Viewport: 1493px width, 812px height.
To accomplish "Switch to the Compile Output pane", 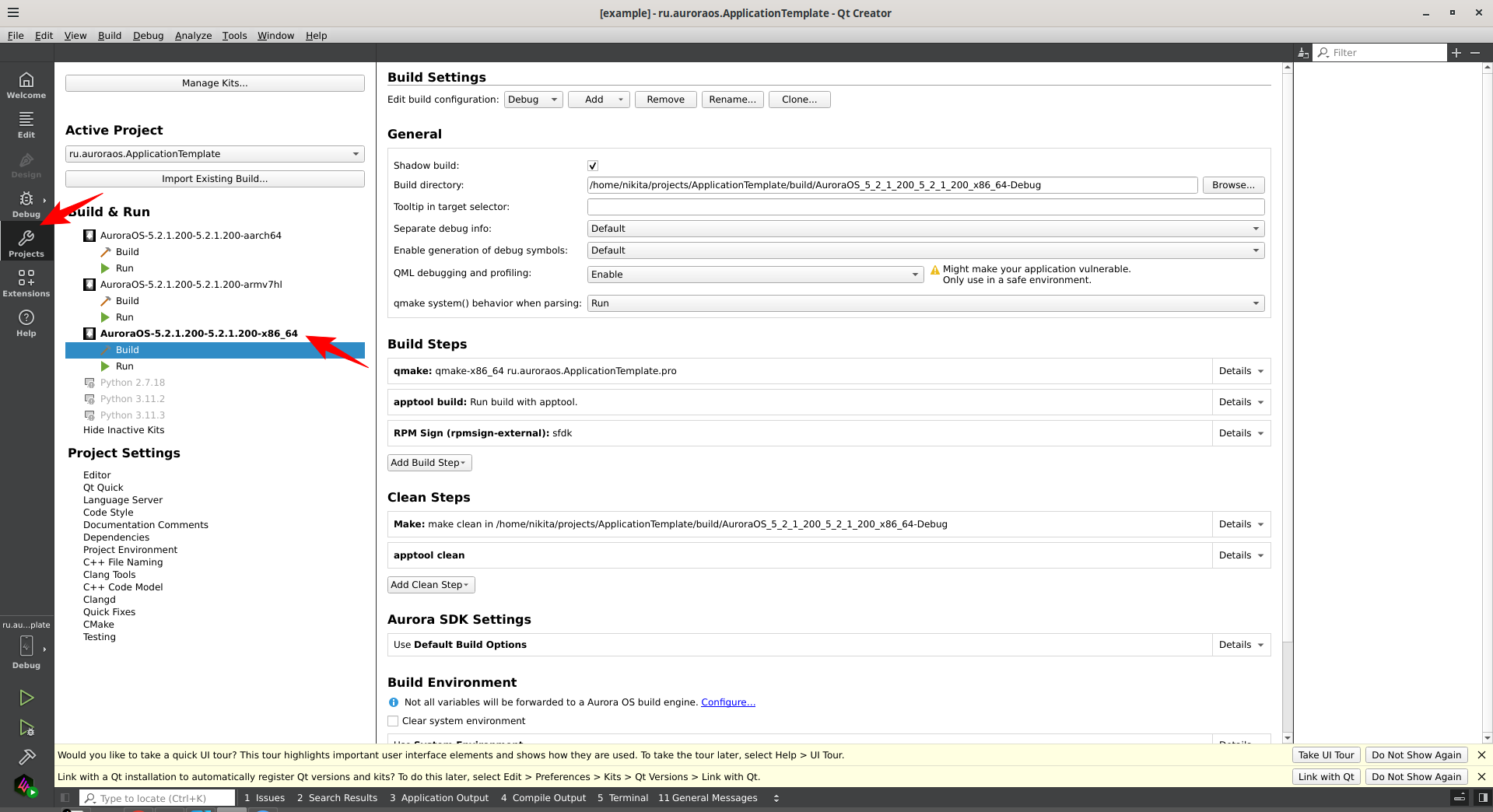I will click(x=544, y=798).
